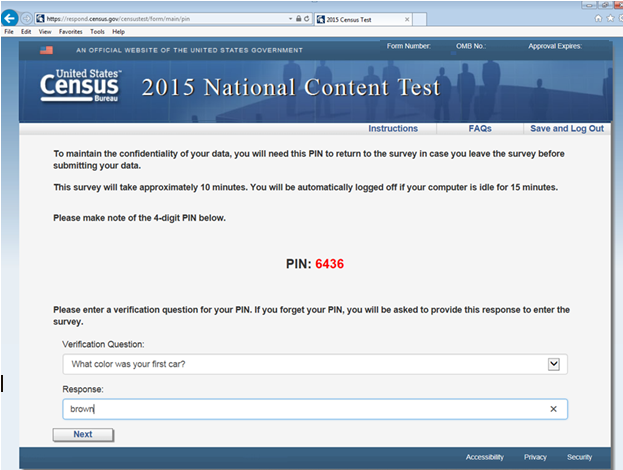Screen dimensions: 623x470
Task: Open the FAQs link
Action: 480,128
